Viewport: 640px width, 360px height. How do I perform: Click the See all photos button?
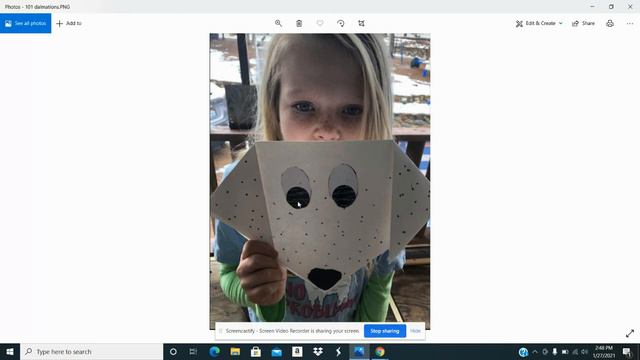point(26,23)
